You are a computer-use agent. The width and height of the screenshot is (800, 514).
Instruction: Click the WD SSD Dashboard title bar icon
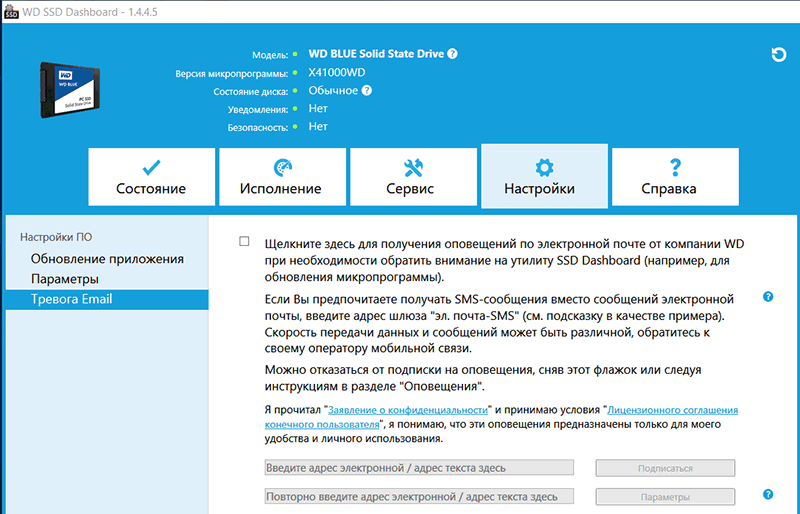pyautogui.click(x=11, y=11)
